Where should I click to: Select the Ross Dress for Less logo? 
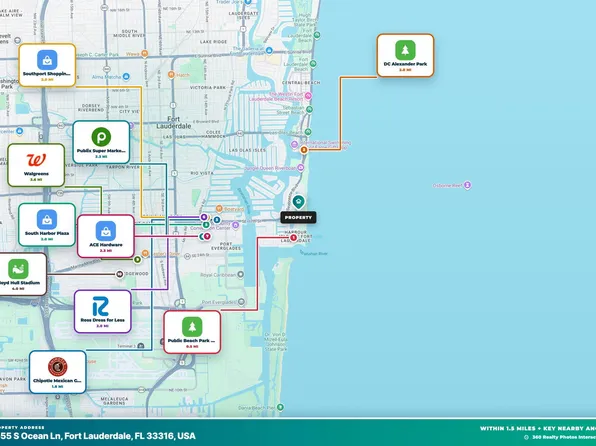coord(101,306)
